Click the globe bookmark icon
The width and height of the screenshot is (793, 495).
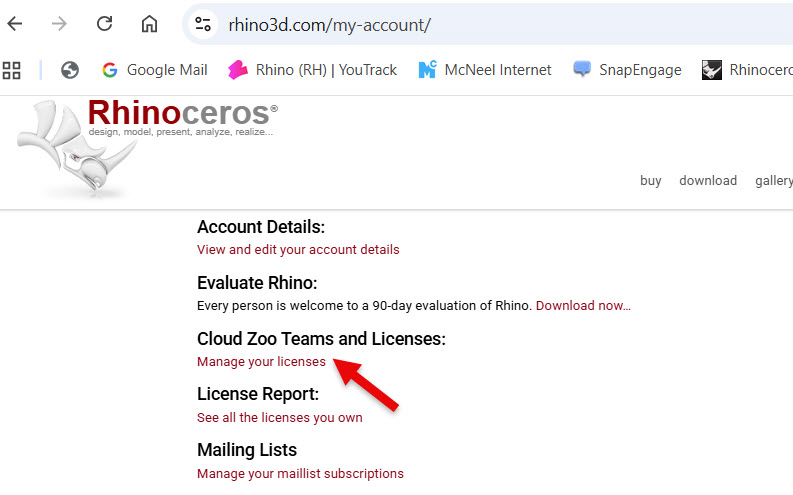pyautogui.click(x=70, y=70)
